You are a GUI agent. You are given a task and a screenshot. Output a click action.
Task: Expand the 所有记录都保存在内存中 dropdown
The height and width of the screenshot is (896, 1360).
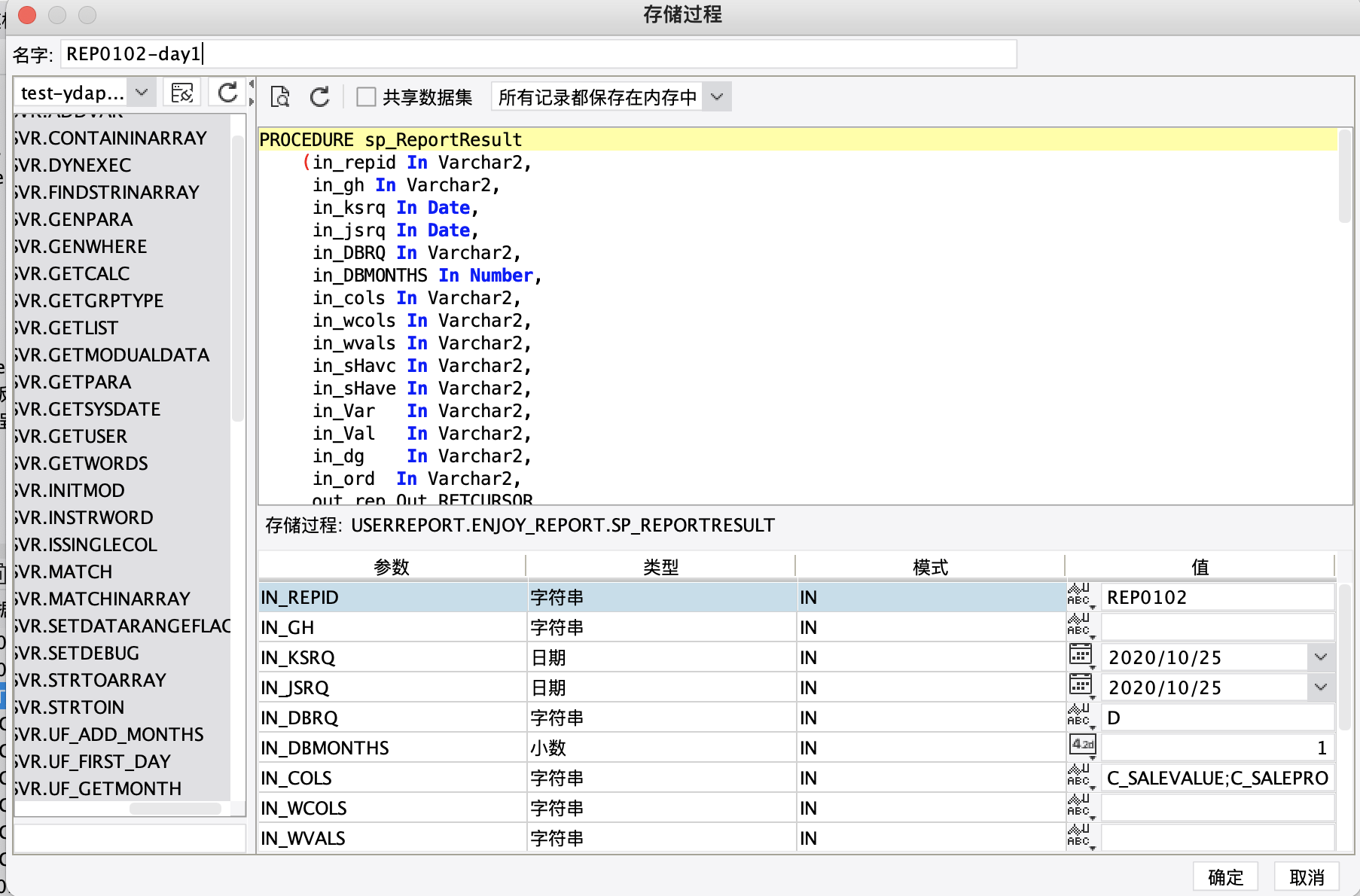(x=717, y=97)
